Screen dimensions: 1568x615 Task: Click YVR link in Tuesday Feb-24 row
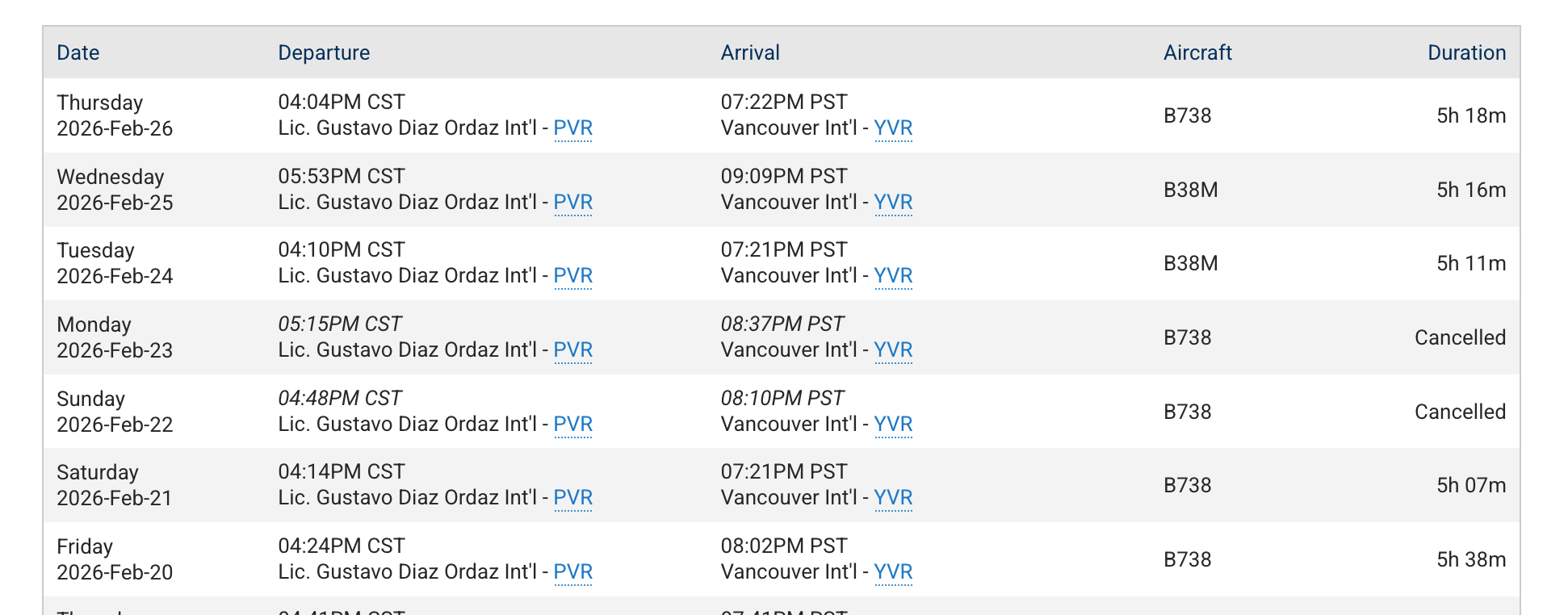(x=893, y=276)
